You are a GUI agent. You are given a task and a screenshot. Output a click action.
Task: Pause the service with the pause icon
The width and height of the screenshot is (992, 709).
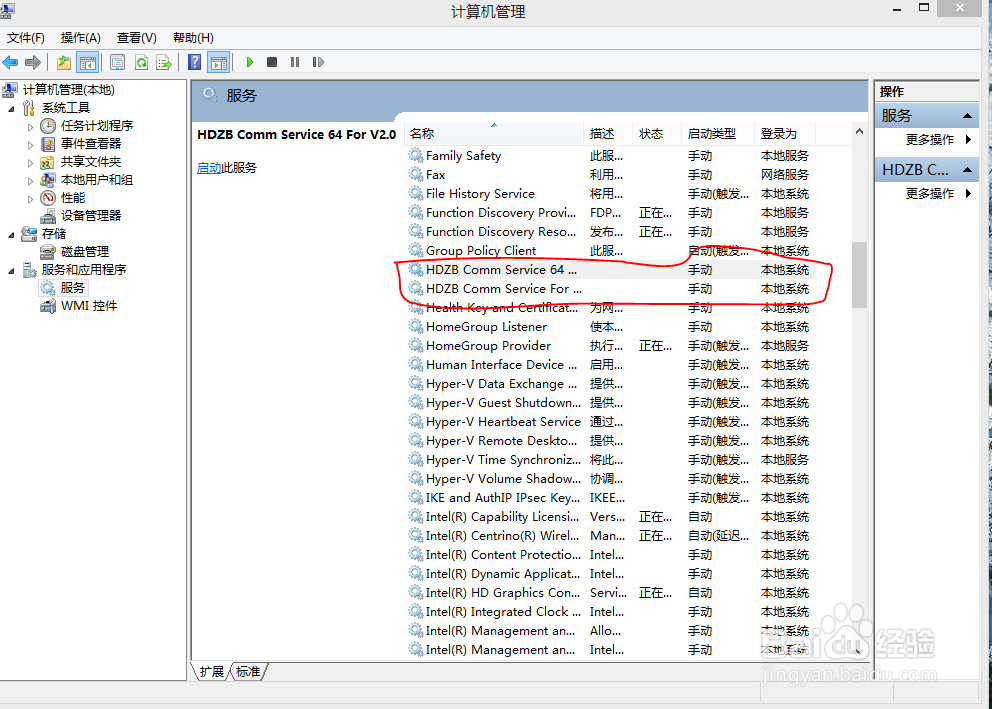(295, 62)
